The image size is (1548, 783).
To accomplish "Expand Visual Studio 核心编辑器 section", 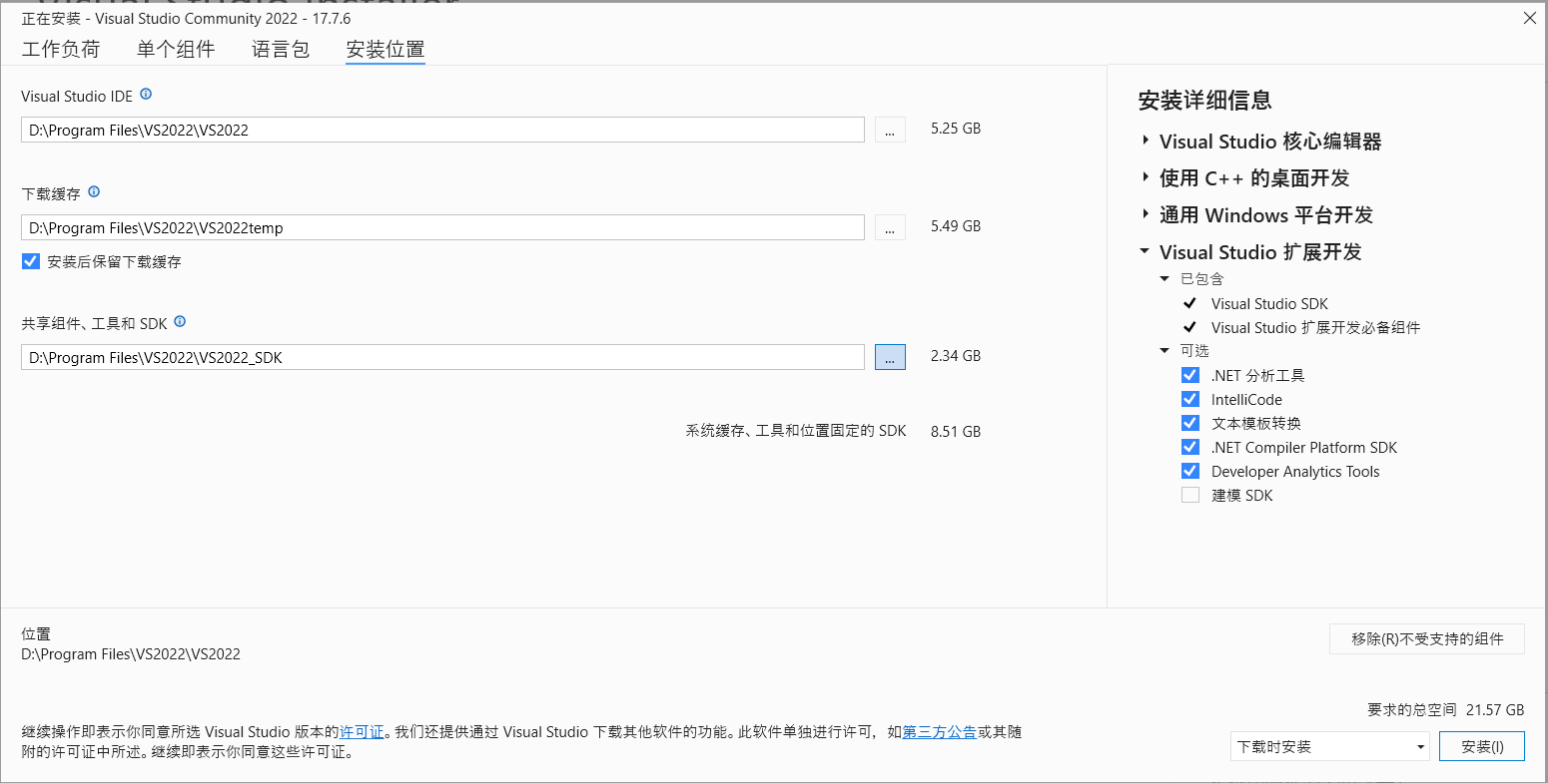I will pos(1146,141).
